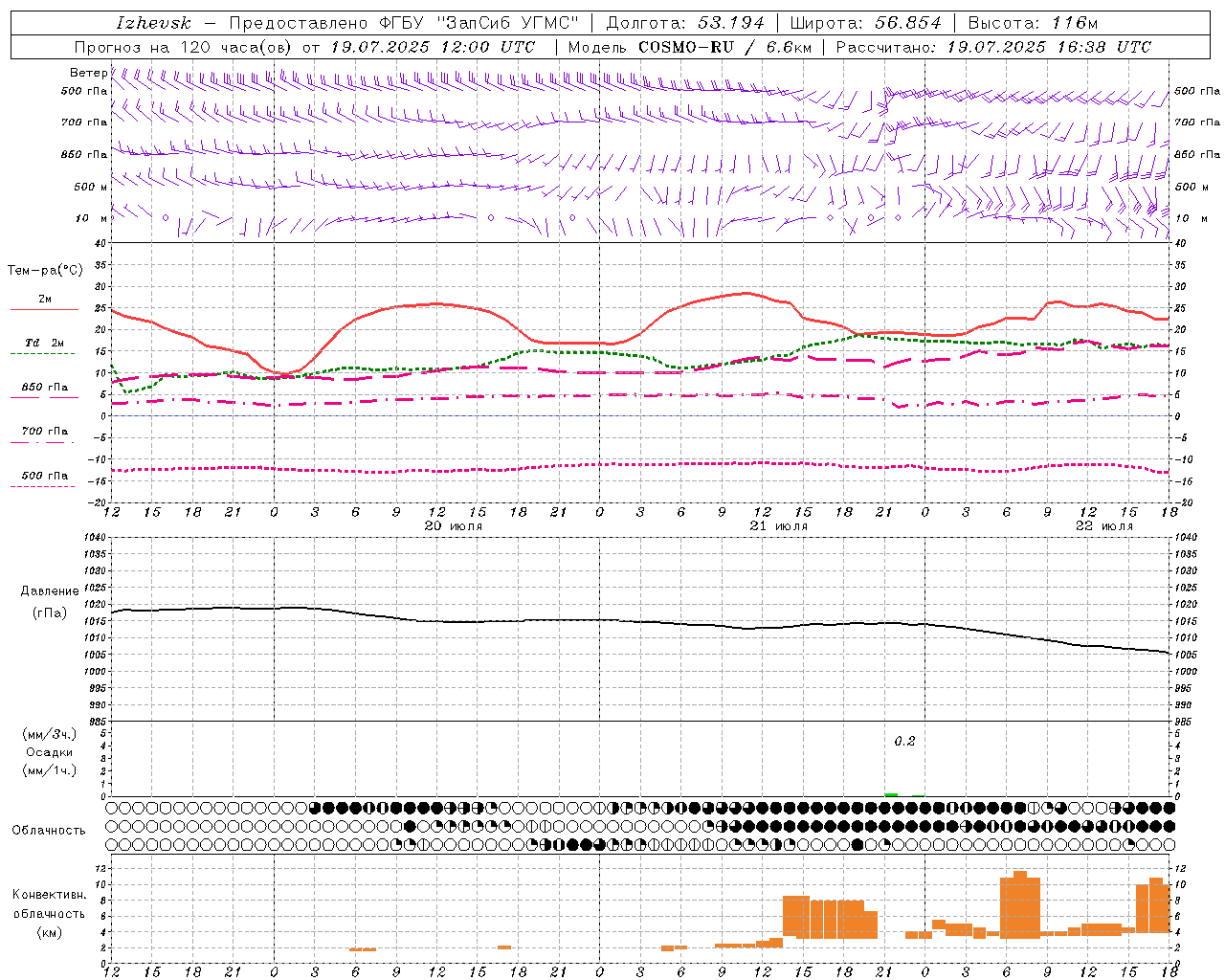Click the '0.2' precipitation amount value
Screen dimensions: 1225x980
pyautogui.click(x=904, y=741)
